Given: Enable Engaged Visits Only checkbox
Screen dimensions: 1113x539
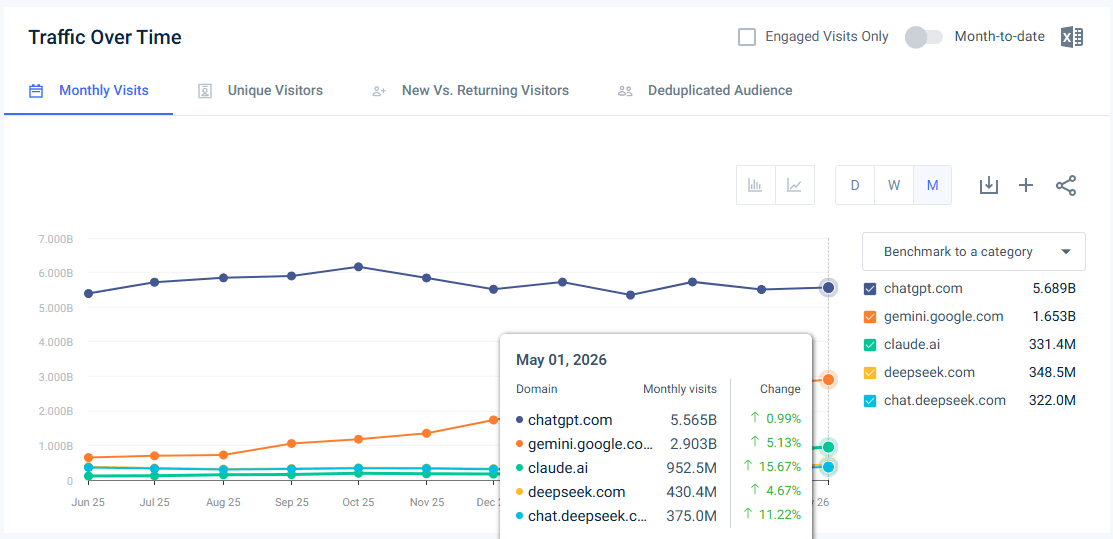Looking at the screenshot, I should coord(747,37).
